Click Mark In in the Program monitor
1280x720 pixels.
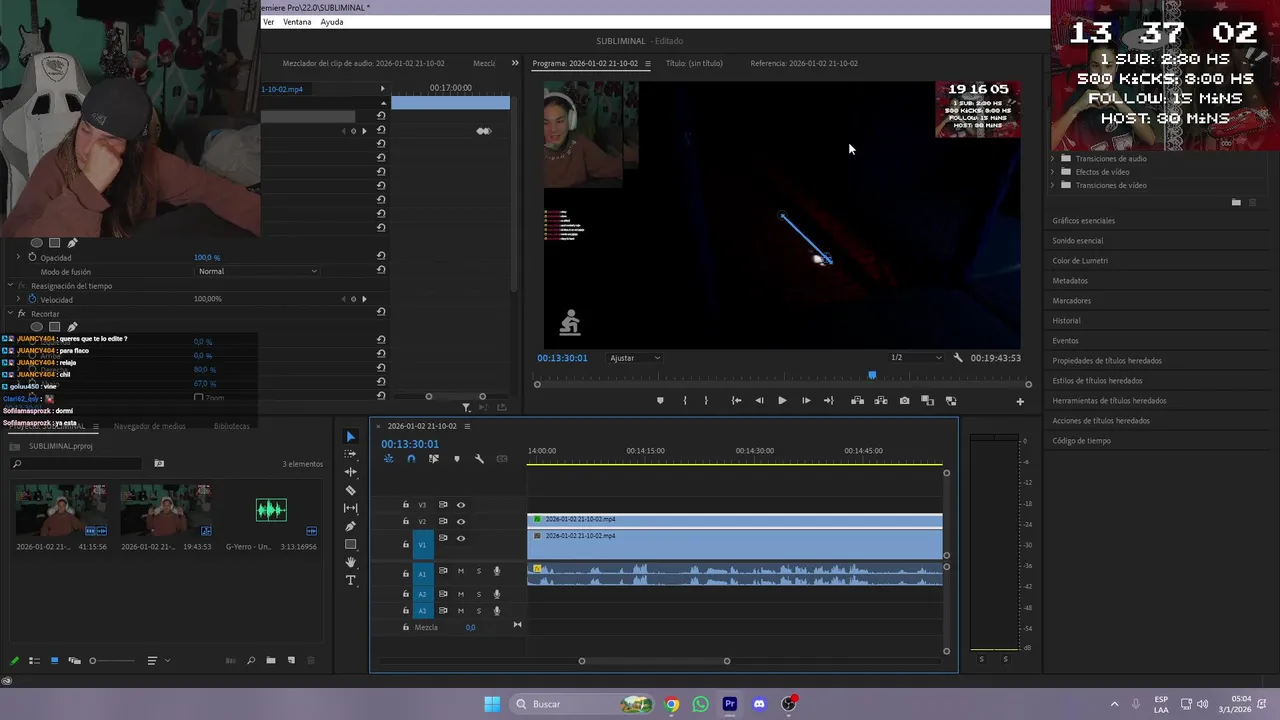point(685,401)
